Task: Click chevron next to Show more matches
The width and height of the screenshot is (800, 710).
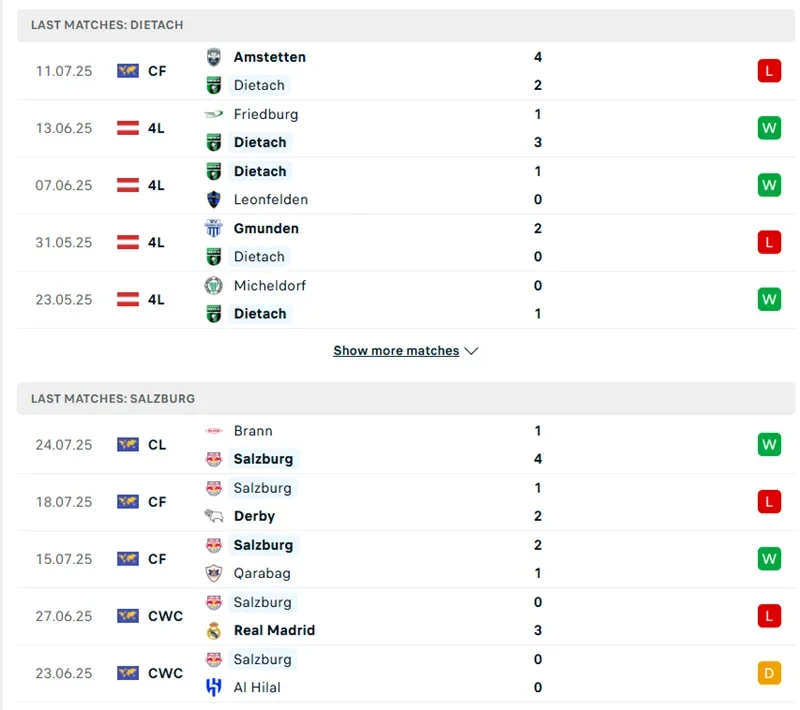Action: click(x=472, y=351)
